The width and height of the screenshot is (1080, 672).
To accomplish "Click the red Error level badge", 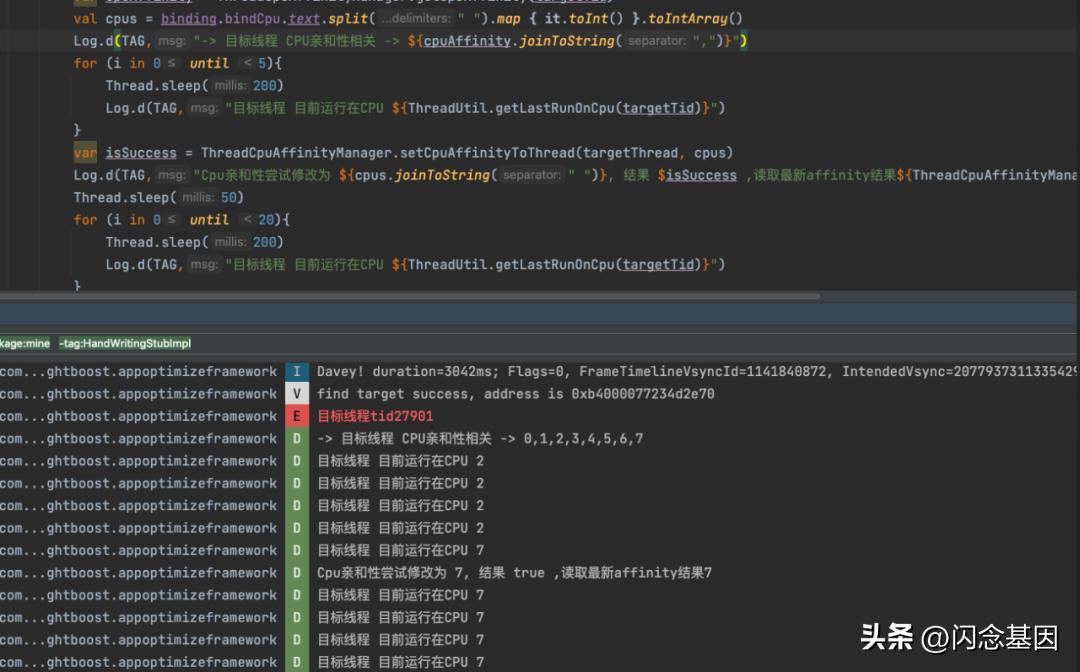I will coord(297,416).
